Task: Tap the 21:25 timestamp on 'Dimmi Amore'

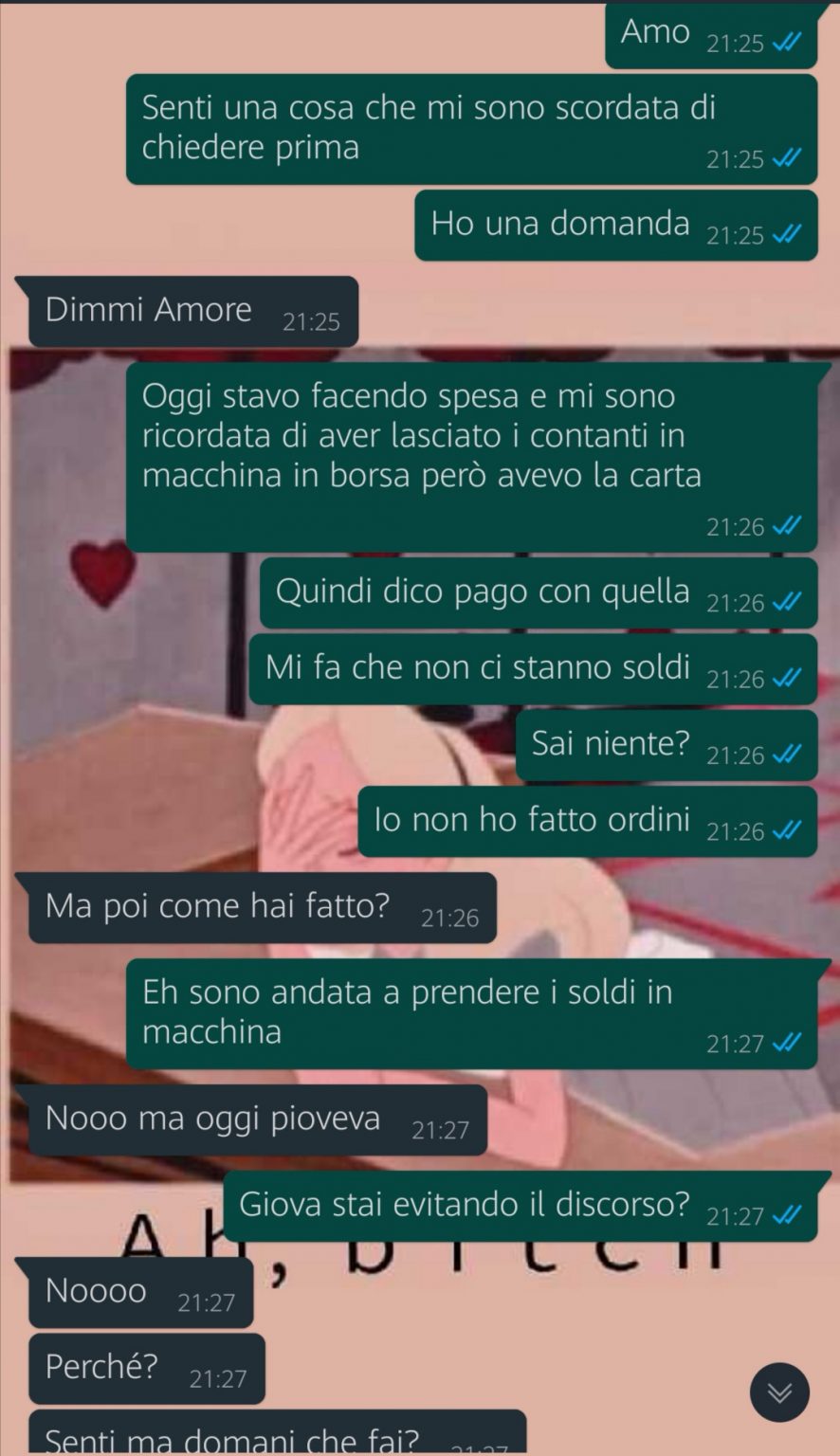Action: [x=311, y=322]
